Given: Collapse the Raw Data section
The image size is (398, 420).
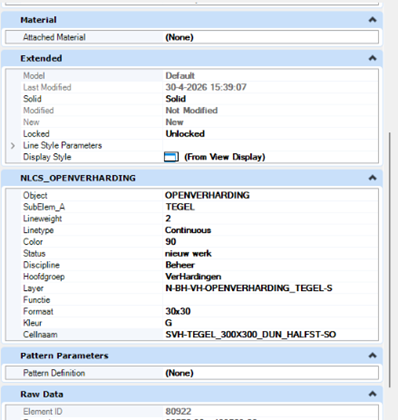Looking at the screenshot, I should [372, 394].
